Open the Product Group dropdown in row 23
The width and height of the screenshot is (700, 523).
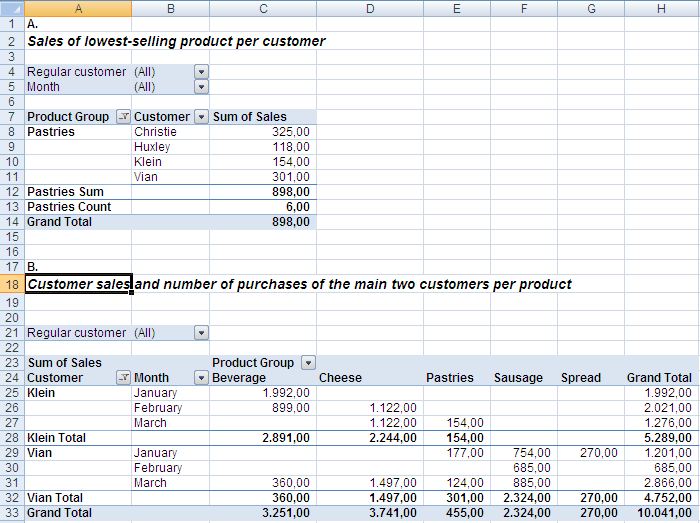[308, 363]
